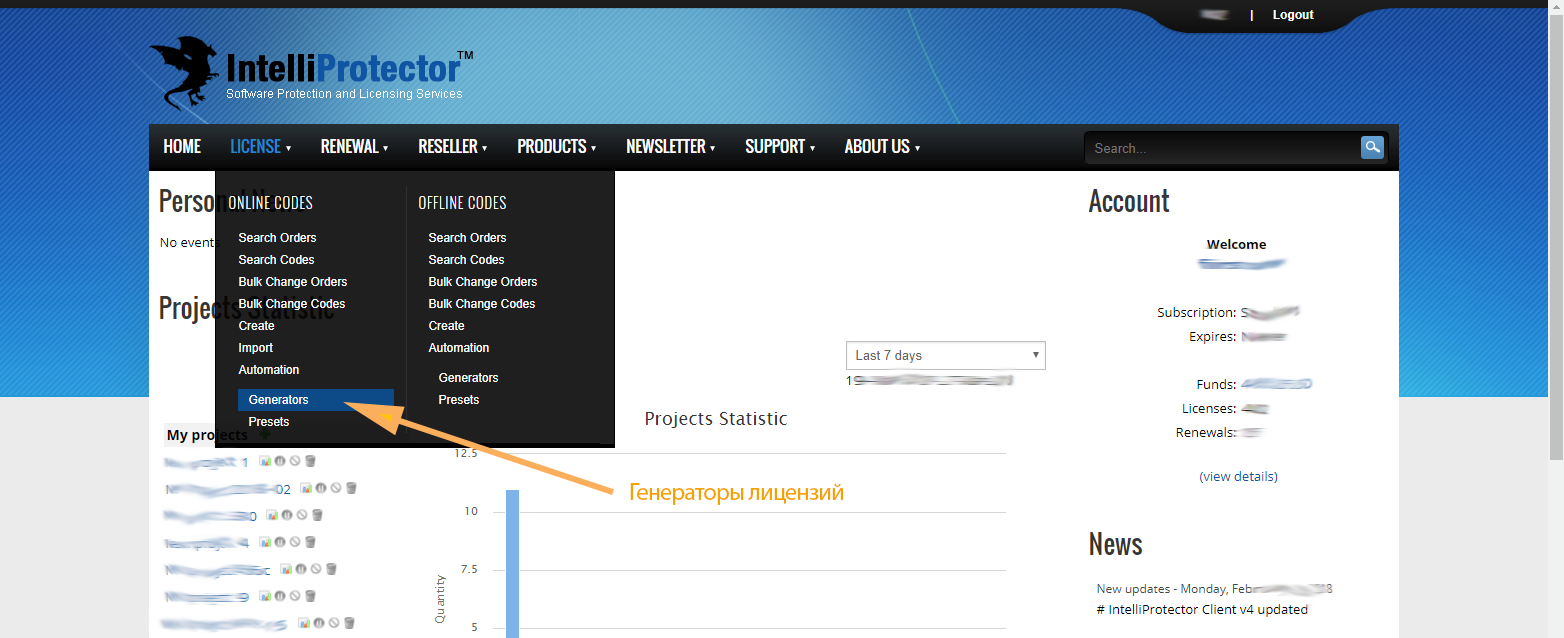Open the SUPPORT dropdown
The height and width of the screenshot is (638, 1564).
[780, 147]
